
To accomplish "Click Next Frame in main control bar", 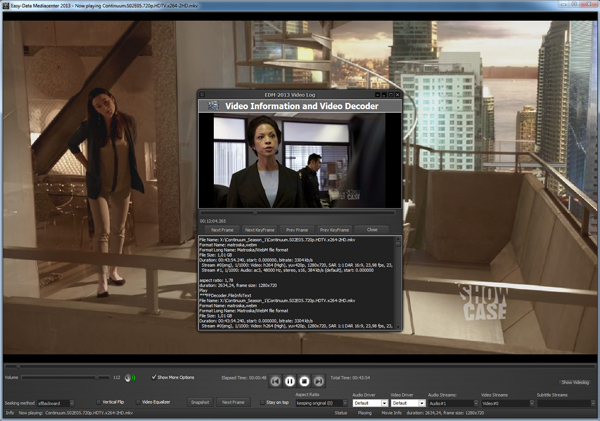I will click(x=233, y=402).
